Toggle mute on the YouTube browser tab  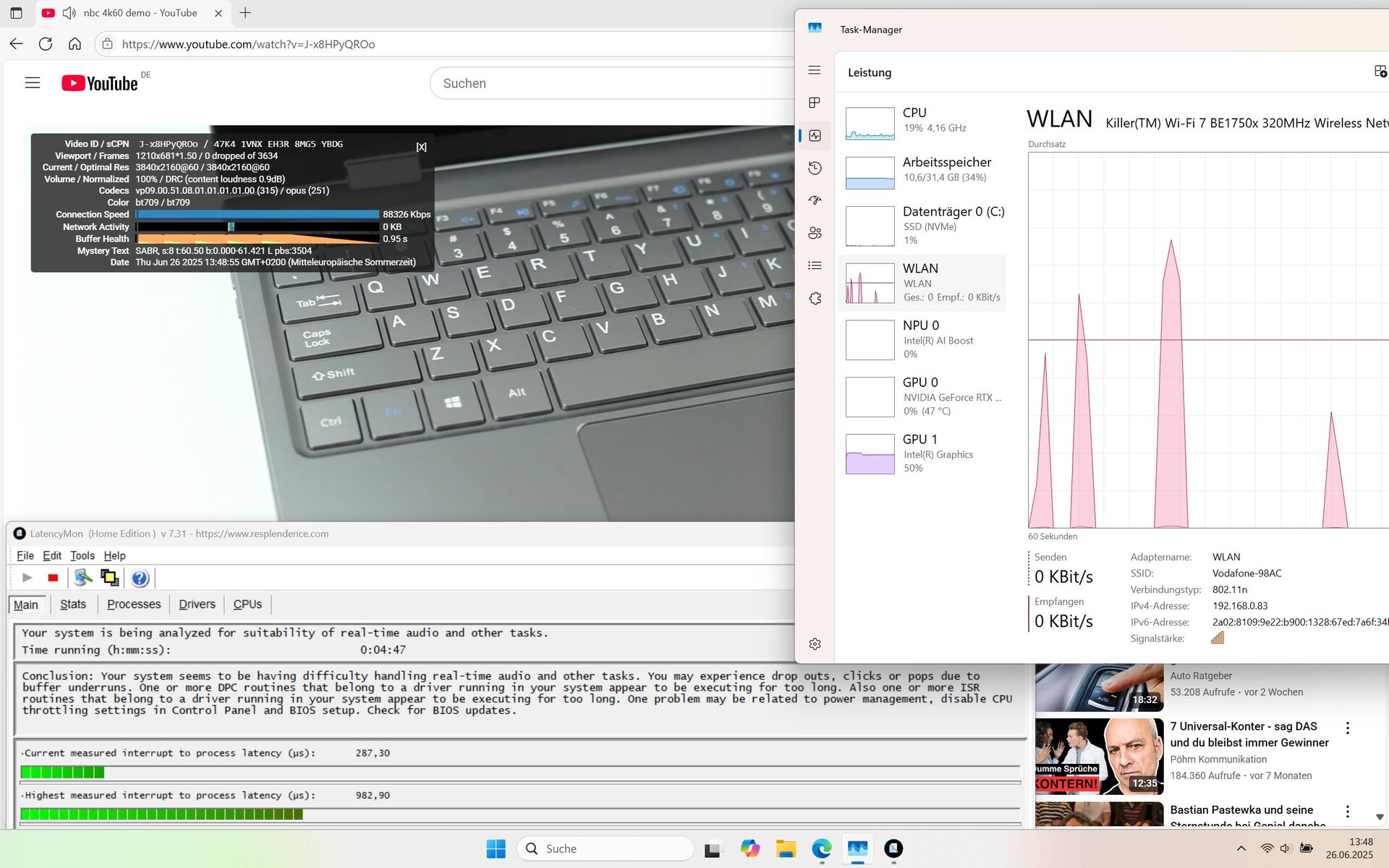[x=69, y=13]
